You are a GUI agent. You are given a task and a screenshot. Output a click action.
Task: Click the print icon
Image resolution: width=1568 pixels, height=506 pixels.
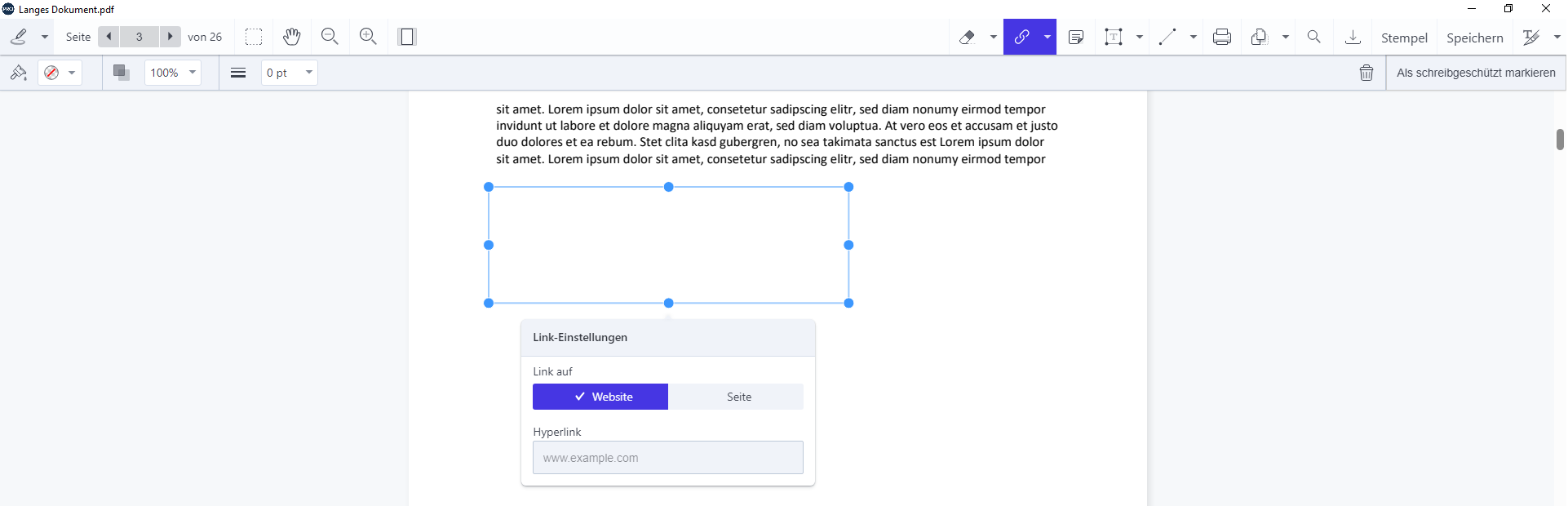1222,37
